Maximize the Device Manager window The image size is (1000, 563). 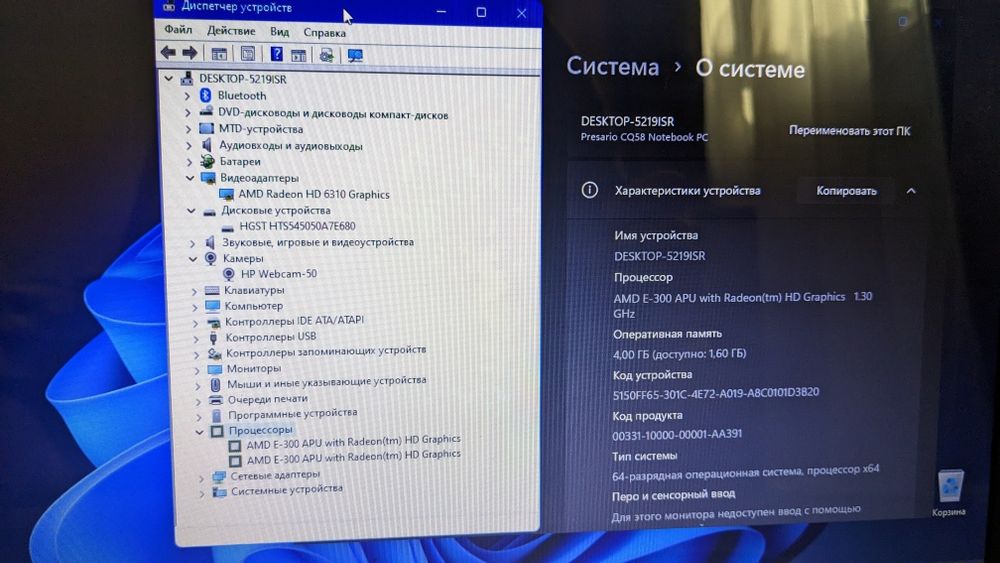[481, 12]
